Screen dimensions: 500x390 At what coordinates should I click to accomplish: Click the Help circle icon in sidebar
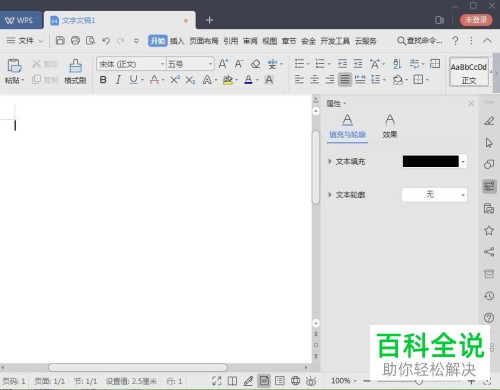(489, 318)
